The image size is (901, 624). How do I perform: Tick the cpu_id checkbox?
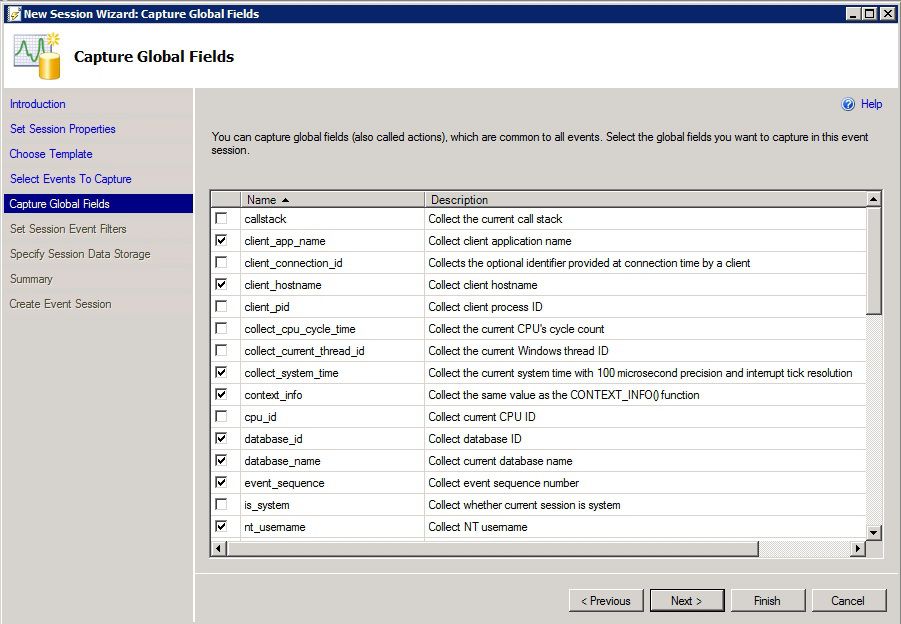point(221,416)
